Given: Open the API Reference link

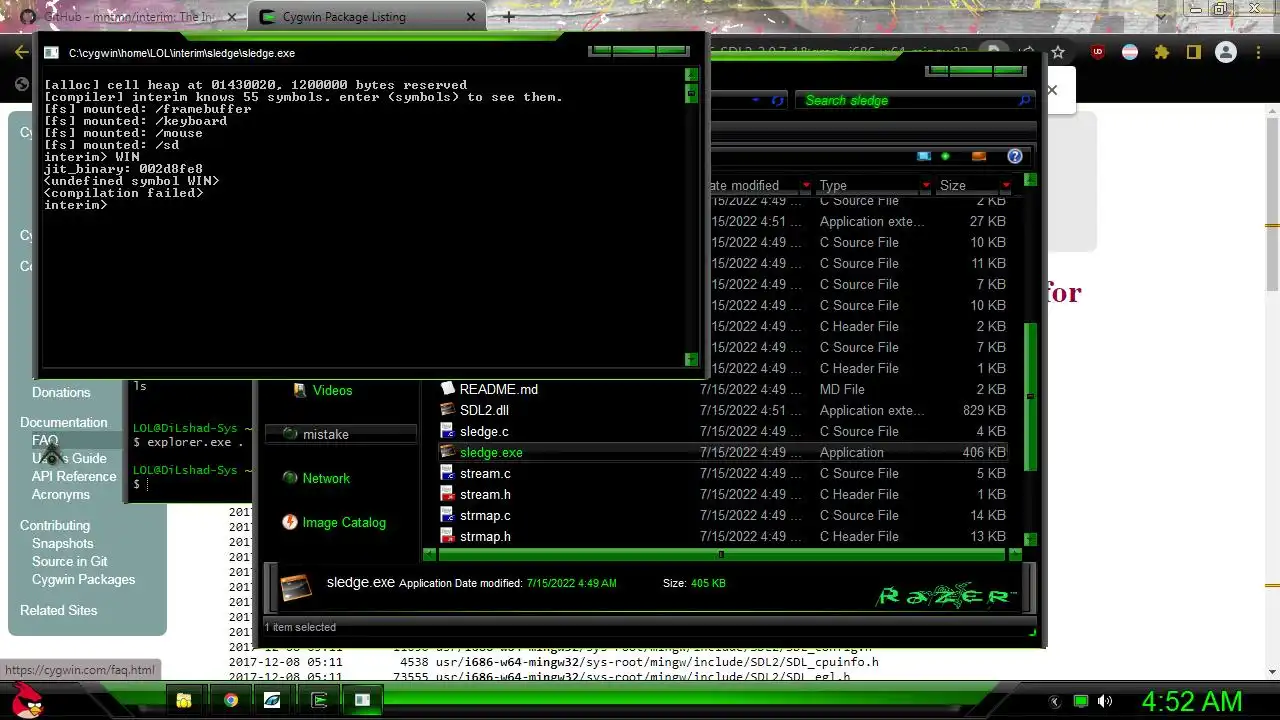Looking at the screenshot, I should (x=74, y=476).
